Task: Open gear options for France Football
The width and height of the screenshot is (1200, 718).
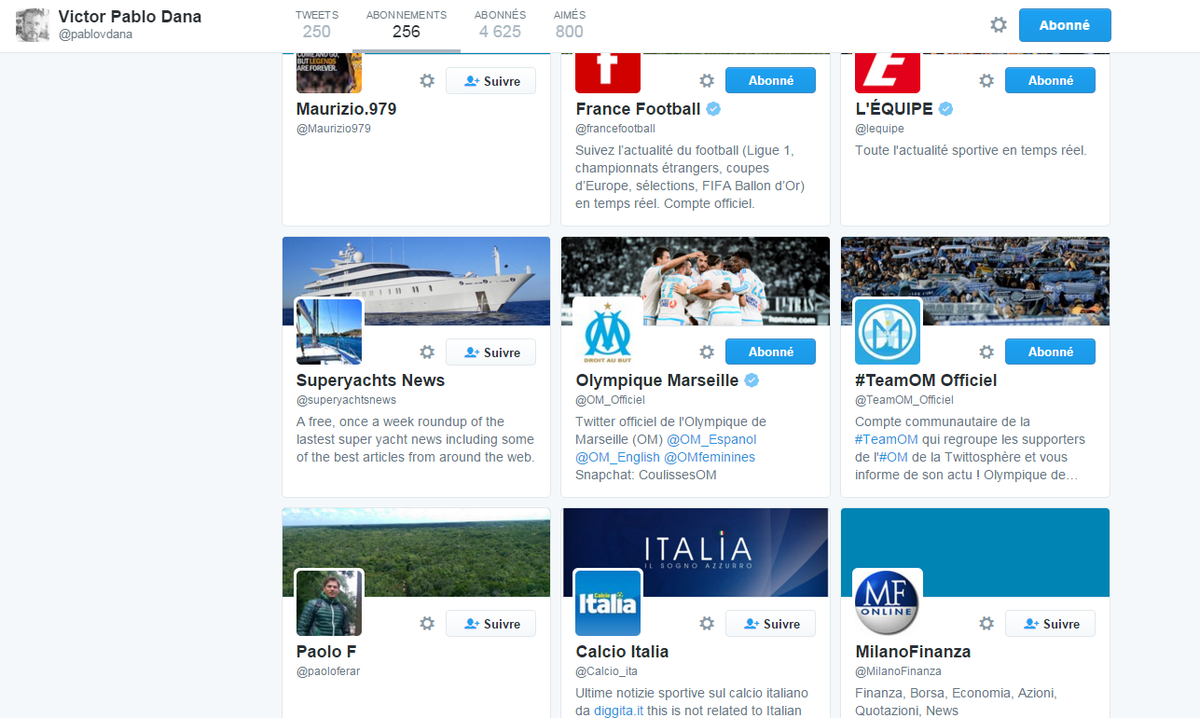Action: [706, 81]
